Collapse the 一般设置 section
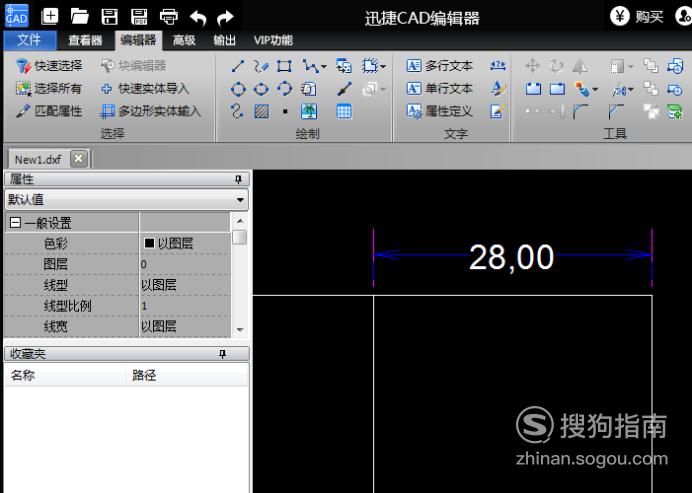 pos(15,222)
